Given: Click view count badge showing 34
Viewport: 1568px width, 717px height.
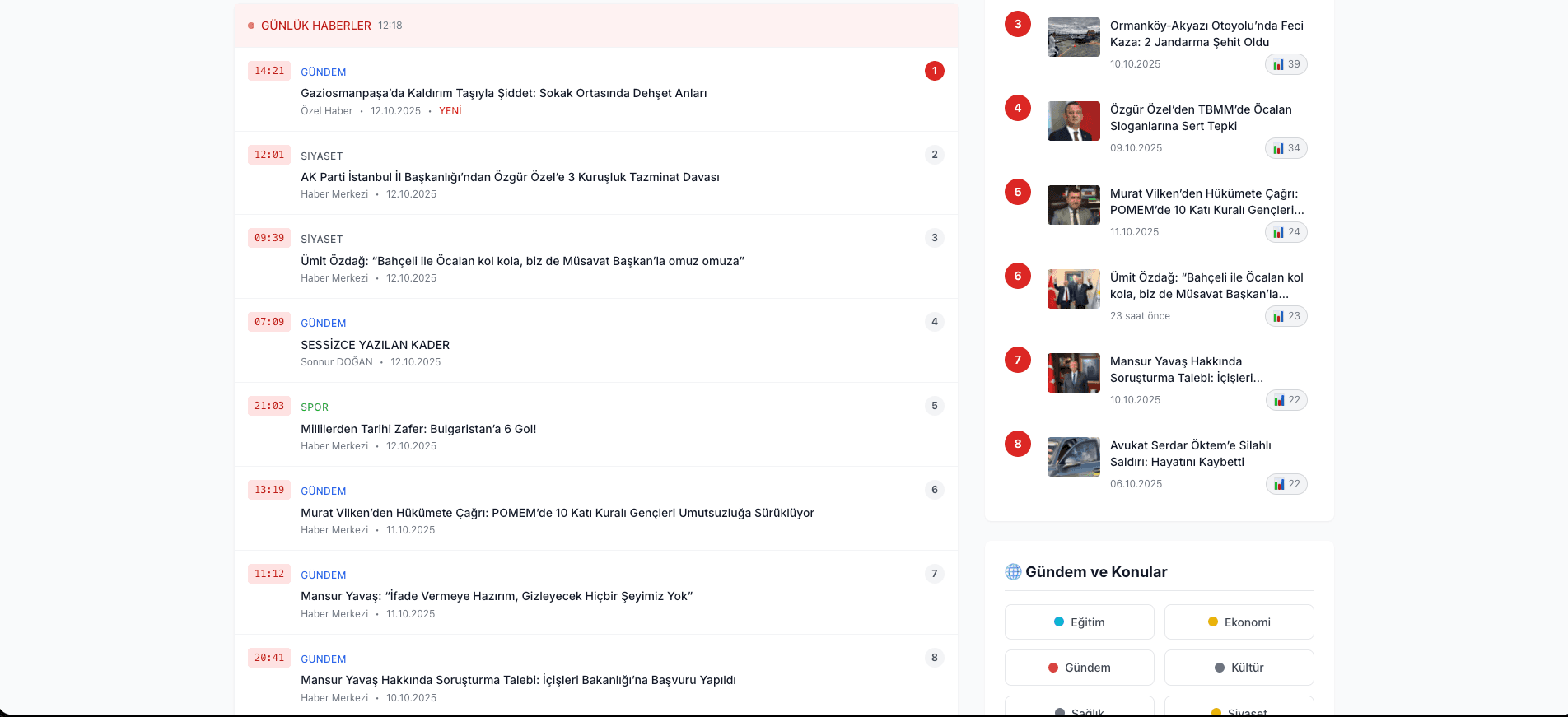Looking at the screenshot, I should [x=1286, y=148].
